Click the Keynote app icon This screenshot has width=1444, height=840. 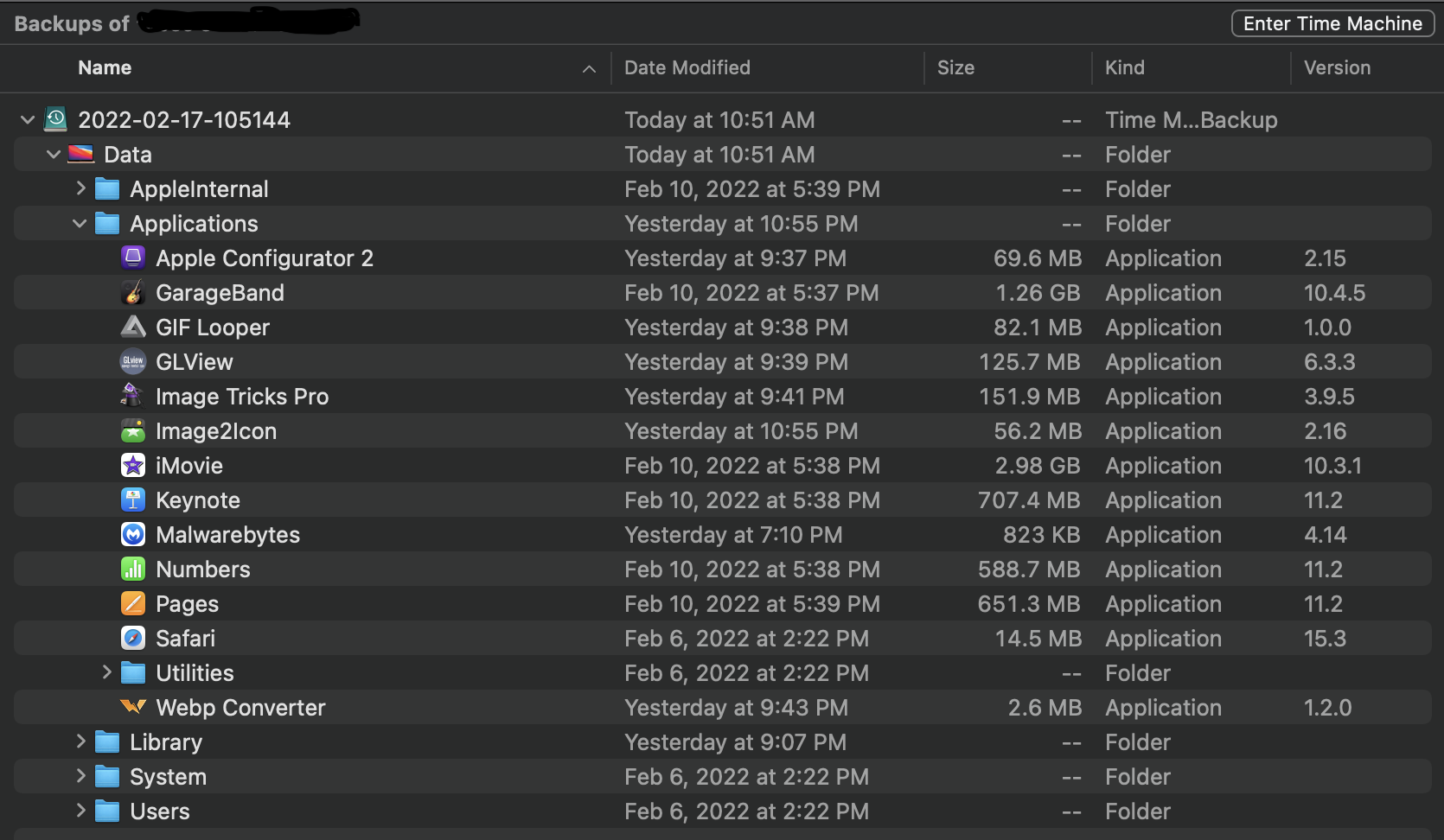[x=133, y=500]
